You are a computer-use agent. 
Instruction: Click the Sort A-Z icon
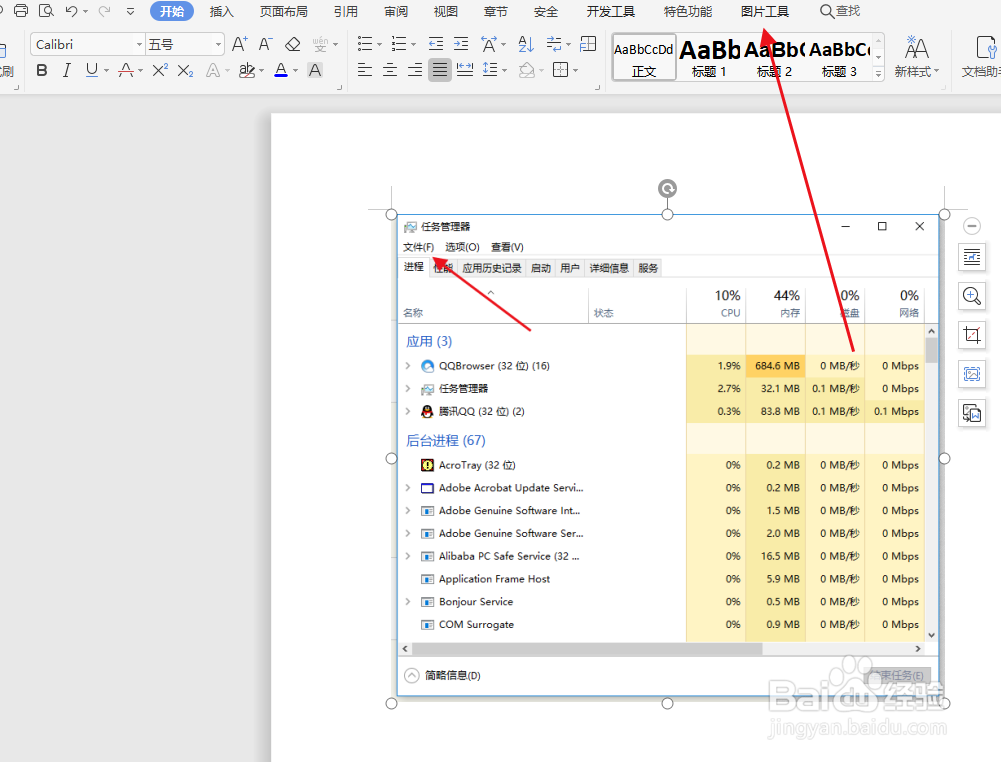[526, 44]
